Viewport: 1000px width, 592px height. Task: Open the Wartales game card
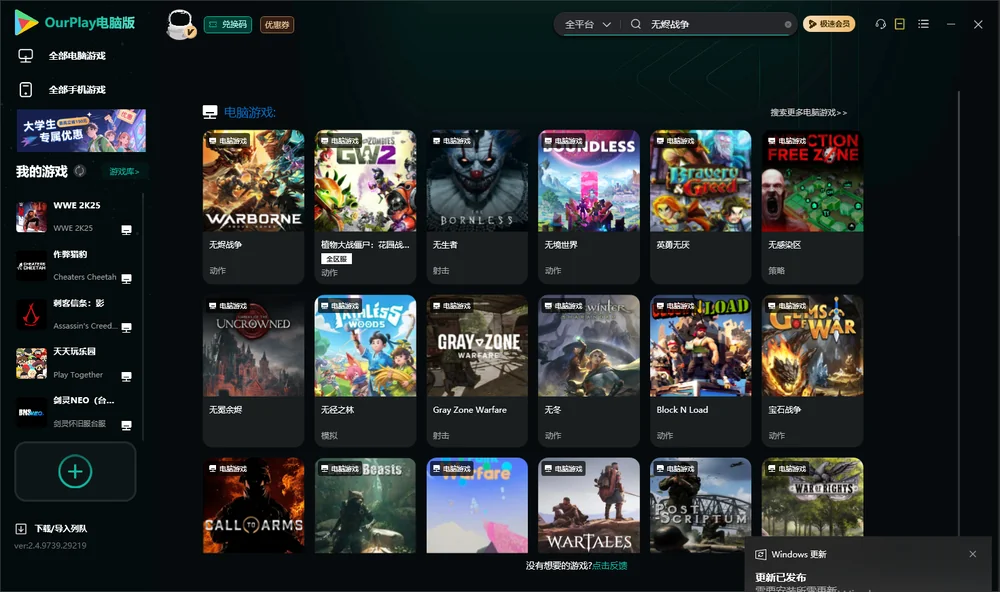(589, 505)
